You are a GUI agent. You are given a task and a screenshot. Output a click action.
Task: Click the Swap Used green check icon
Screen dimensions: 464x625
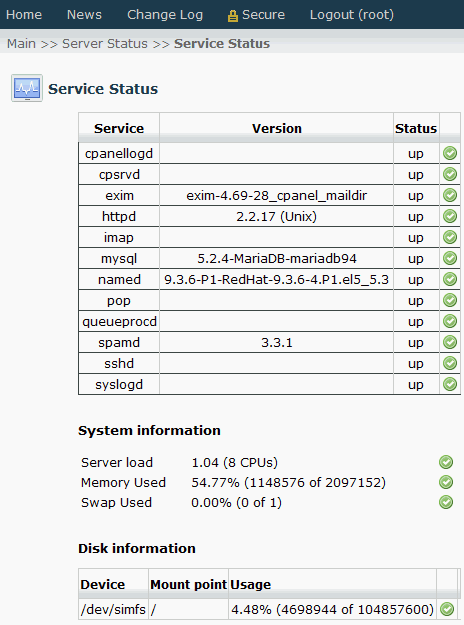(446, 502)
